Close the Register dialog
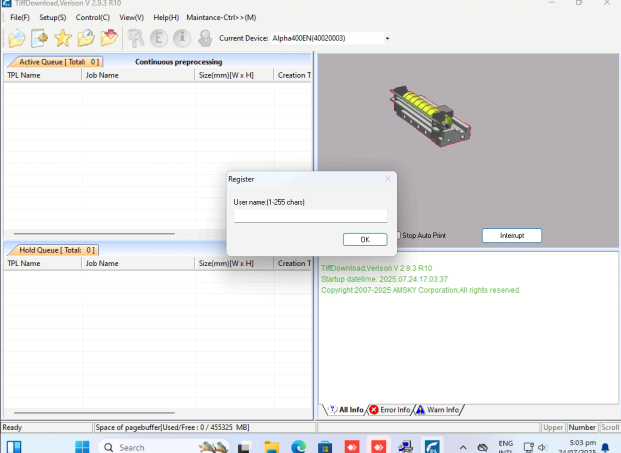The width and height of the screenshot is (621, 453). click(x=388, y=179)
